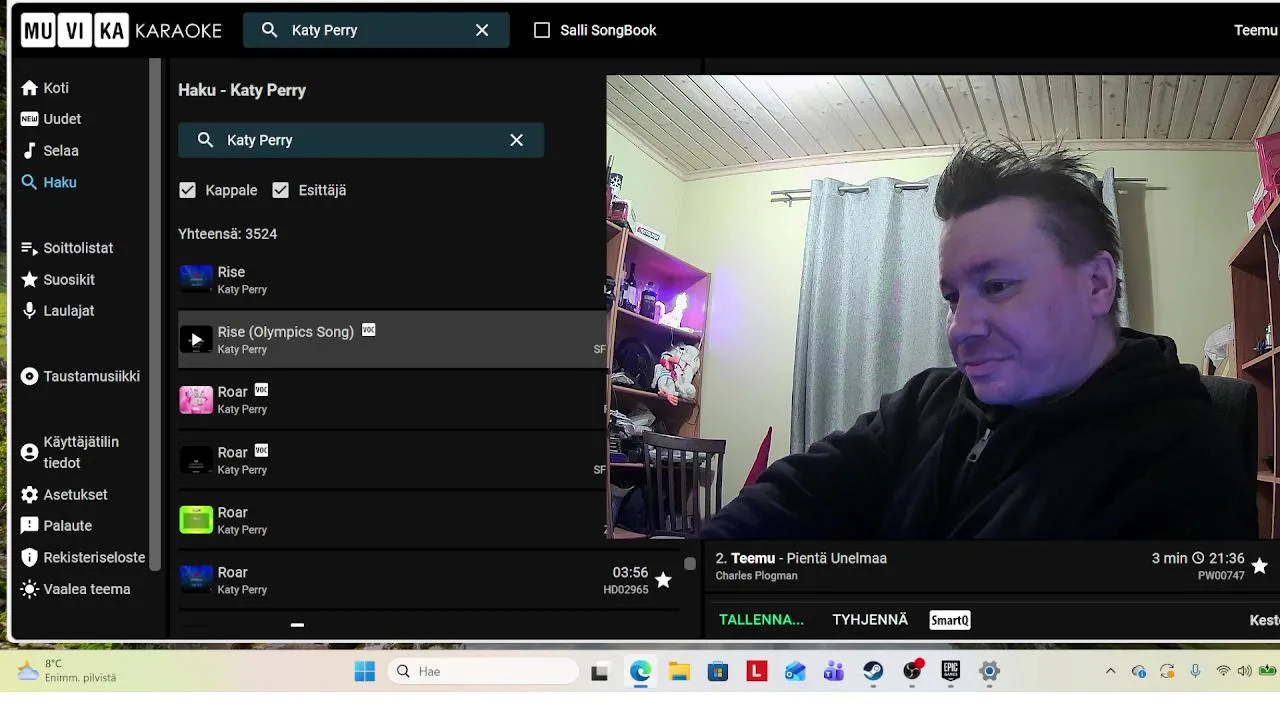Open Suosikit favorites
1280x720 pixels.
tap(58, 280)
